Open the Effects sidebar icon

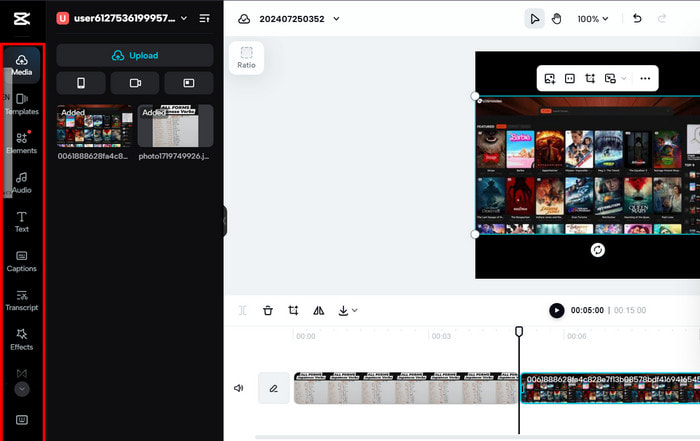coord(21,340)
